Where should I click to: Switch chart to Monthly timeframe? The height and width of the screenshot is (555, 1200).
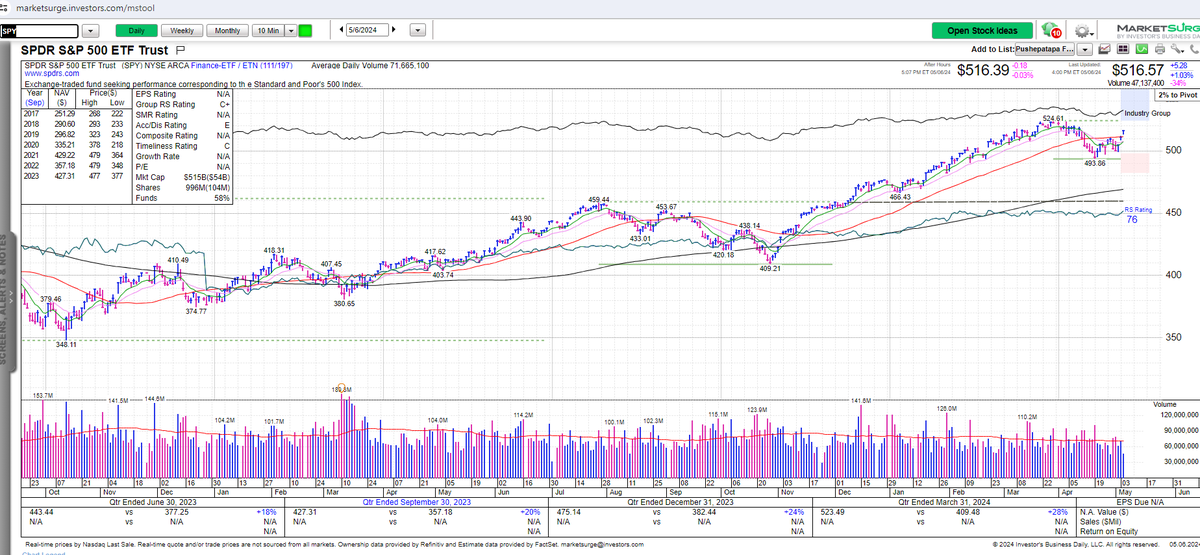[x=227, y=31]
